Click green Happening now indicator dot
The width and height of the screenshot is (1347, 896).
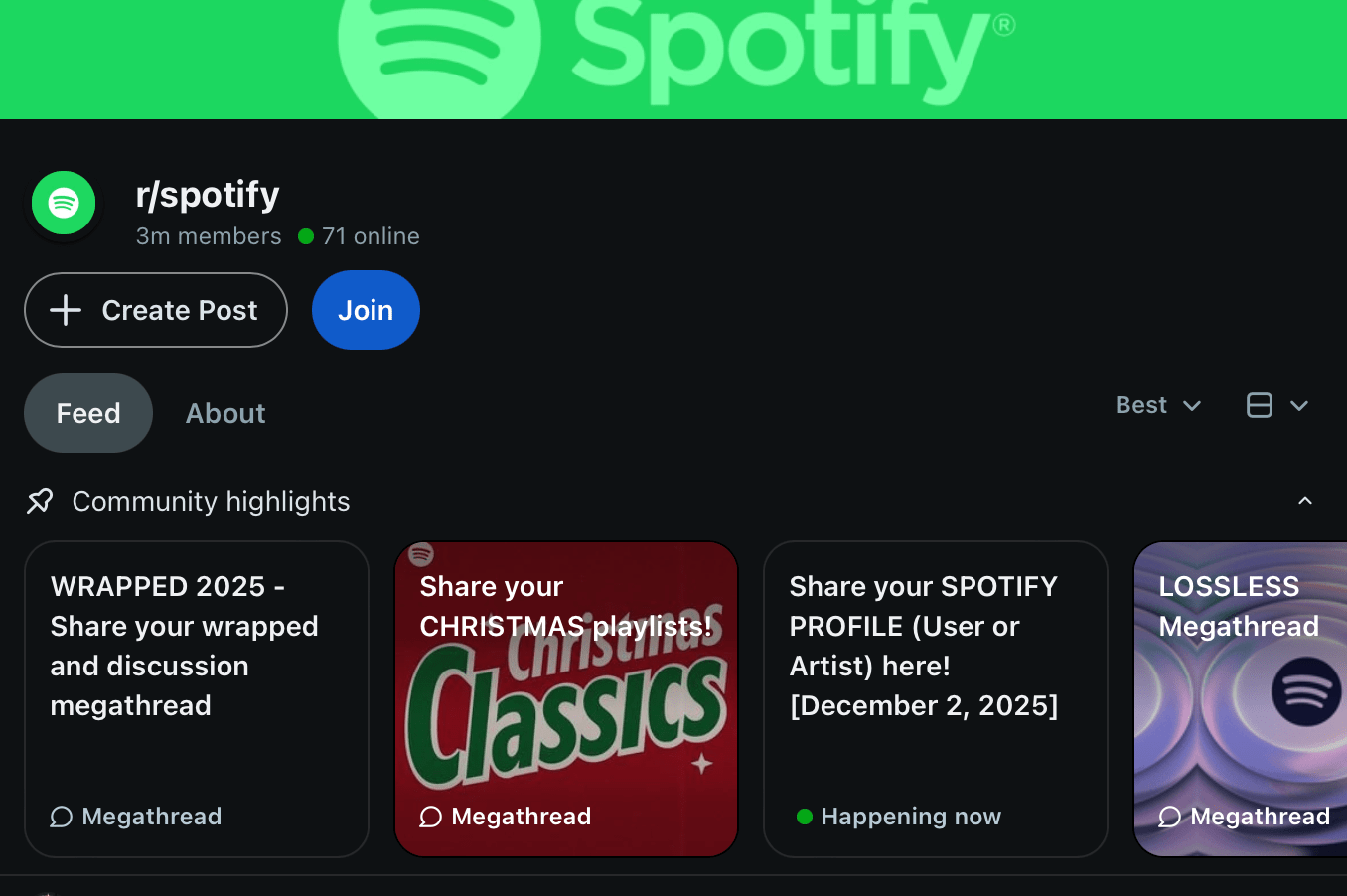[805, 817]
